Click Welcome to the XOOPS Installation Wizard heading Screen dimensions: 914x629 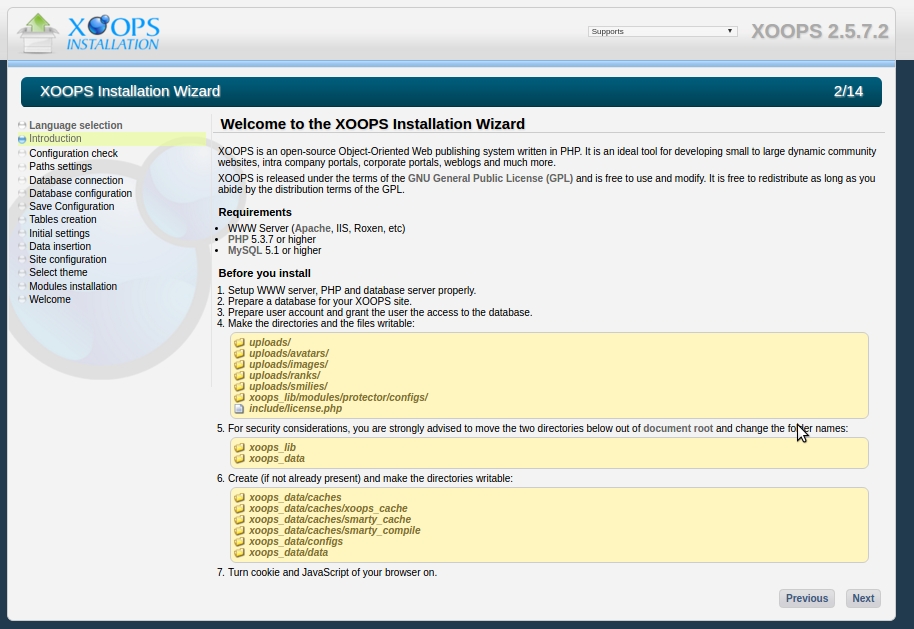coord(372,124)
